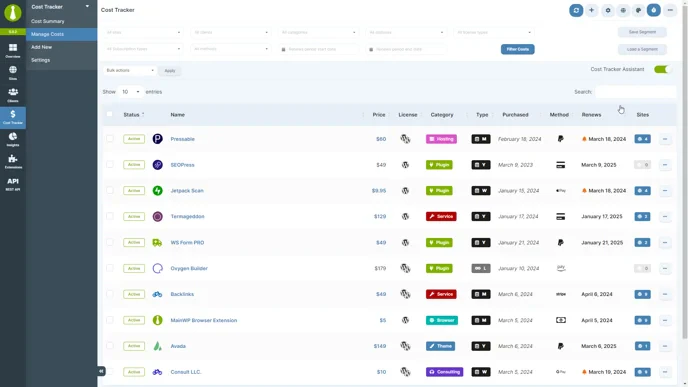Image resolution: width=688 pixels, height=387 pixels.
Task: Toggle the Cost Tracker Assistant switch
Action: pos(661,69)
